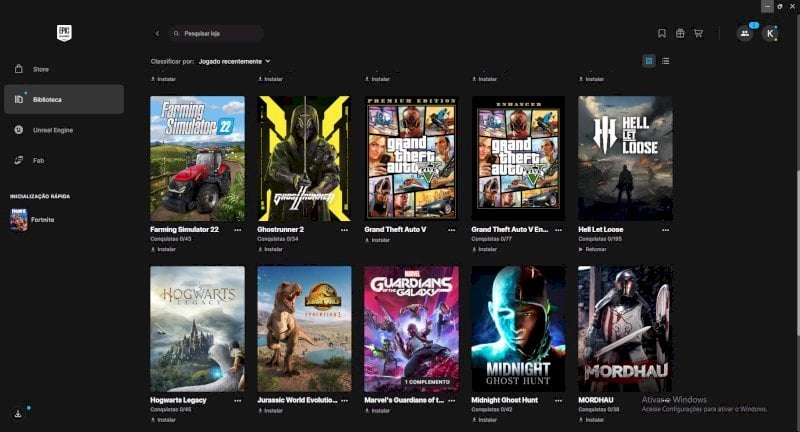The height and width of the screenshot is (432, 800).
Task: Install Grand Theft Auto V
Action: pos(378,240)
